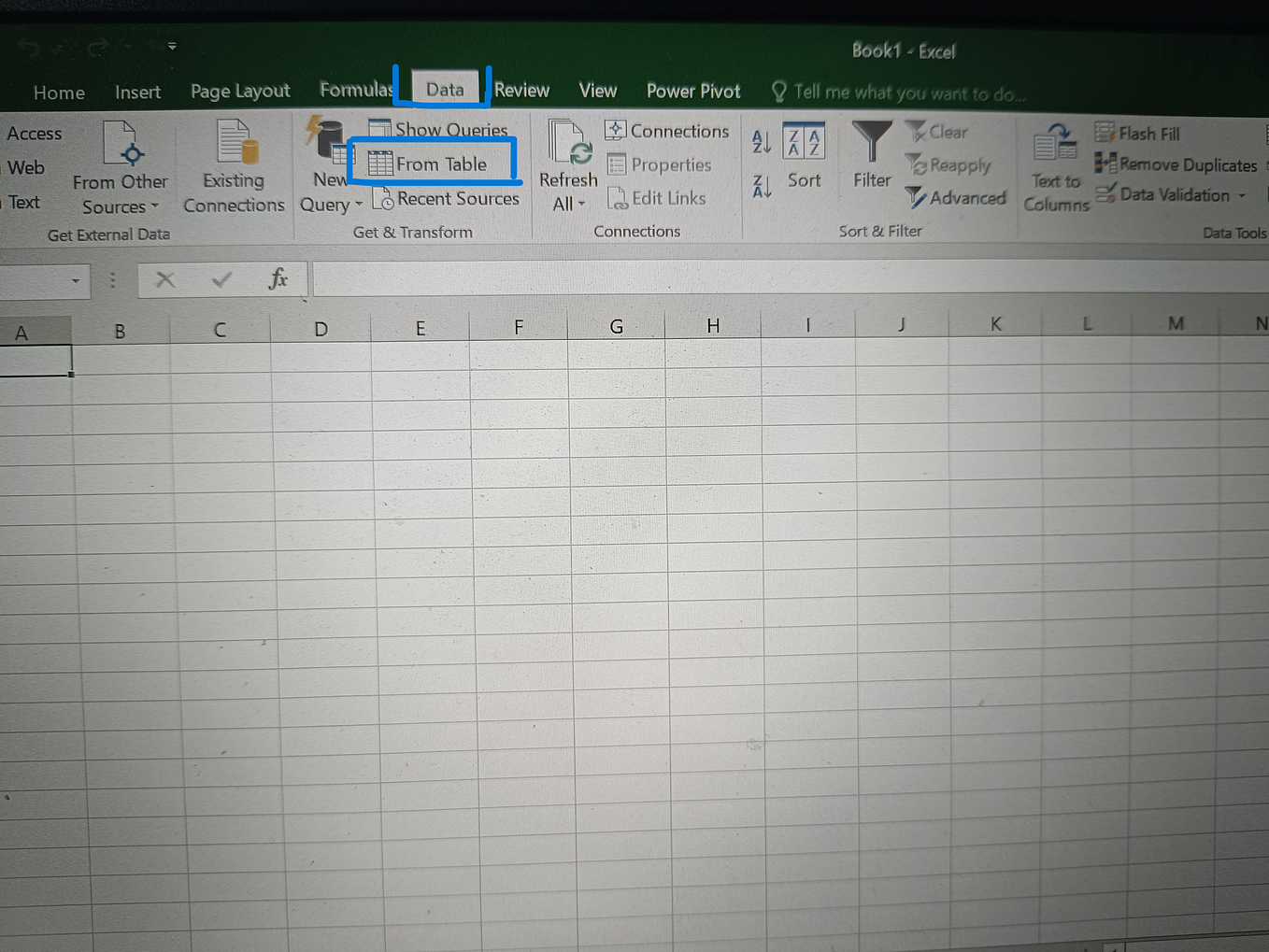Image resolution: width=1269 pixels, height=952 pixels.
Task: Switch to the Insert tab
Action: (137, 92)
